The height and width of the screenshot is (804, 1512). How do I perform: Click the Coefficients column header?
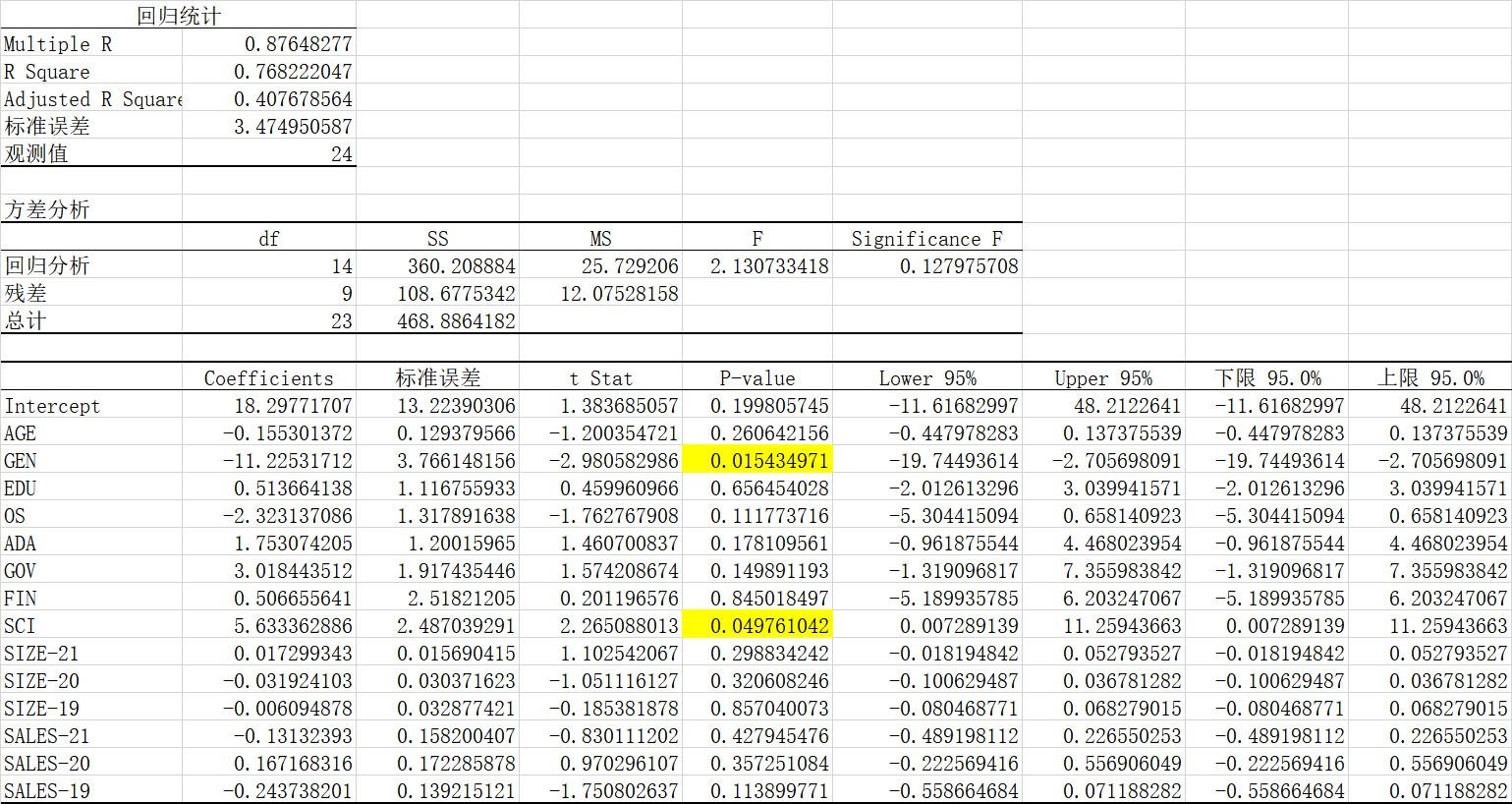click(269, 378)
